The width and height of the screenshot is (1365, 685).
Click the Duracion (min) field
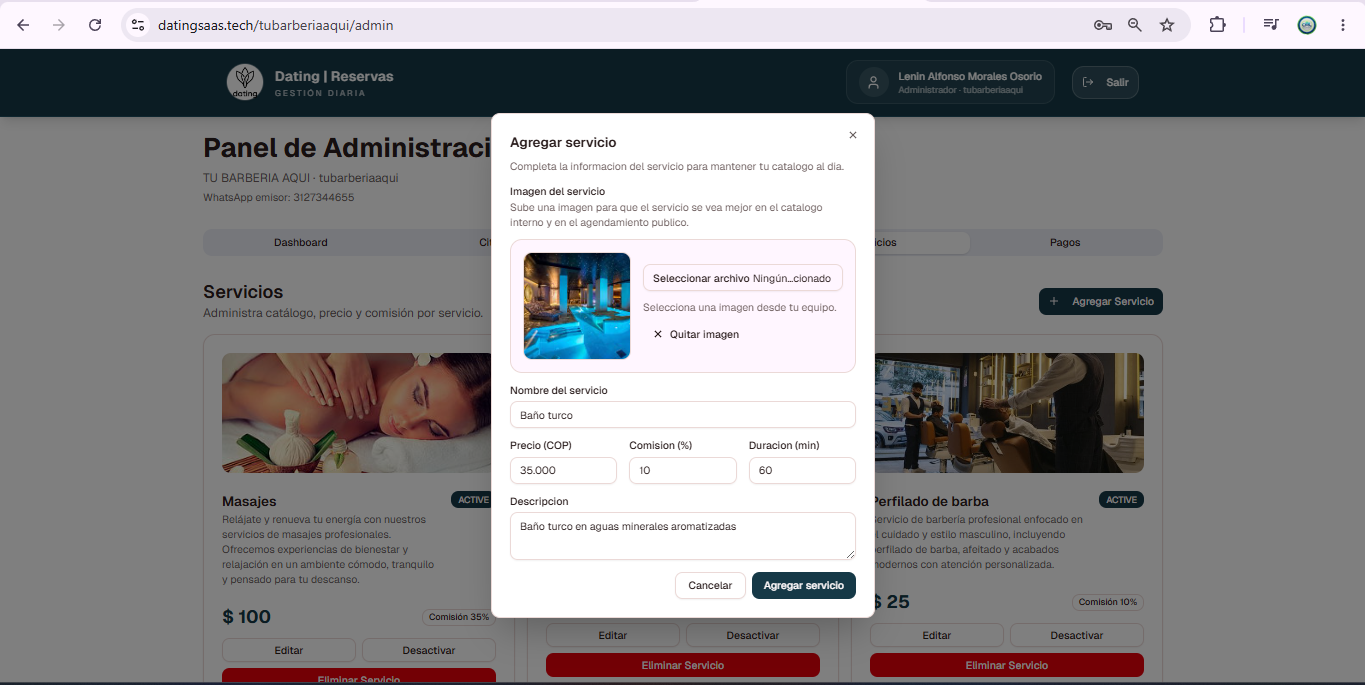[x=802, y=470]
